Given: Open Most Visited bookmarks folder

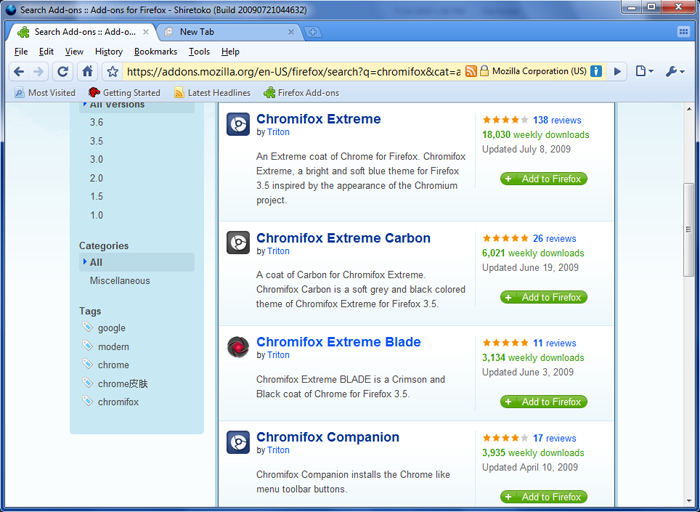Looking at the screenshot, I should 45,93.
